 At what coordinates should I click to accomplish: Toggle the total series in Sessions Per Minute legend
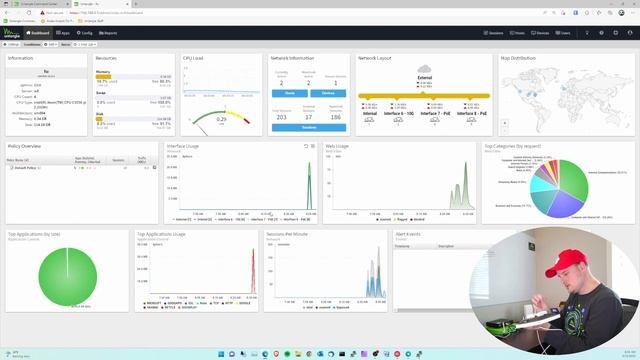[308, 307]
